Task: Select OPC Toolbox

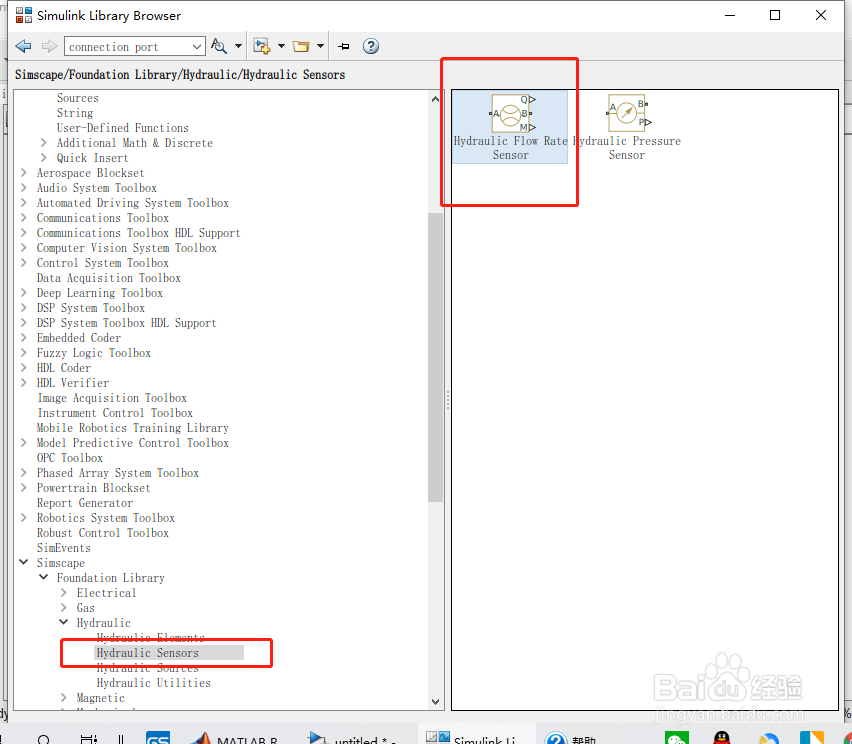Action: pos(70,458)
